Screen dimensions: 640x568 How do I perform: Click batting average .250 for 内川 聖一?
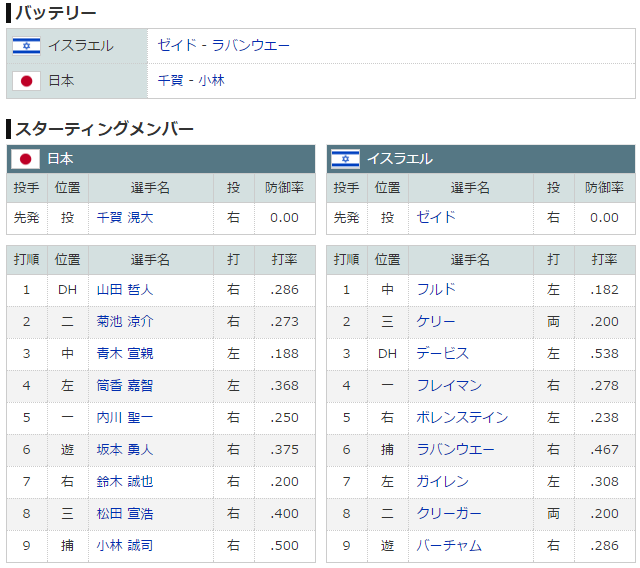[284, 417]
